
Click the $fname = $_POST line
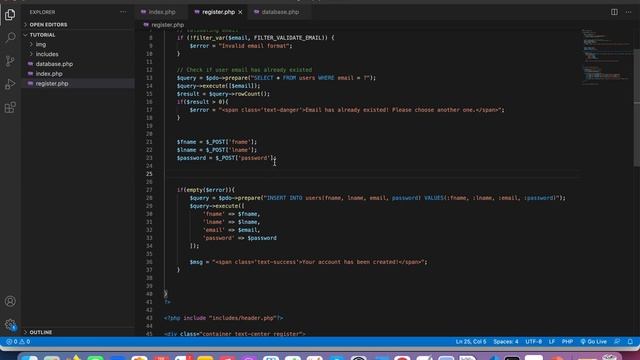point(217,142)
